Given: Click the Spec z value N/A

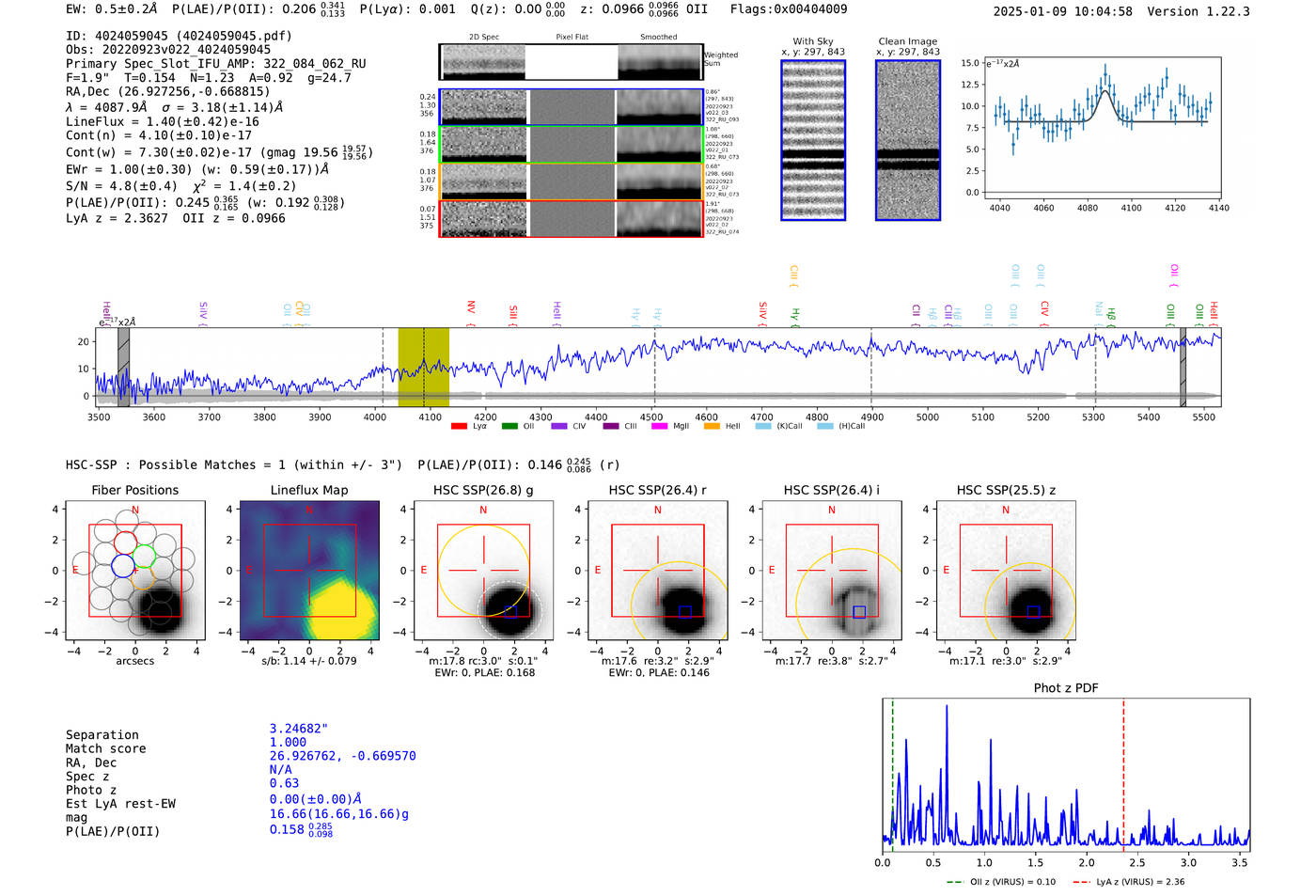Looking at the screenshot, I should (280, 769).
